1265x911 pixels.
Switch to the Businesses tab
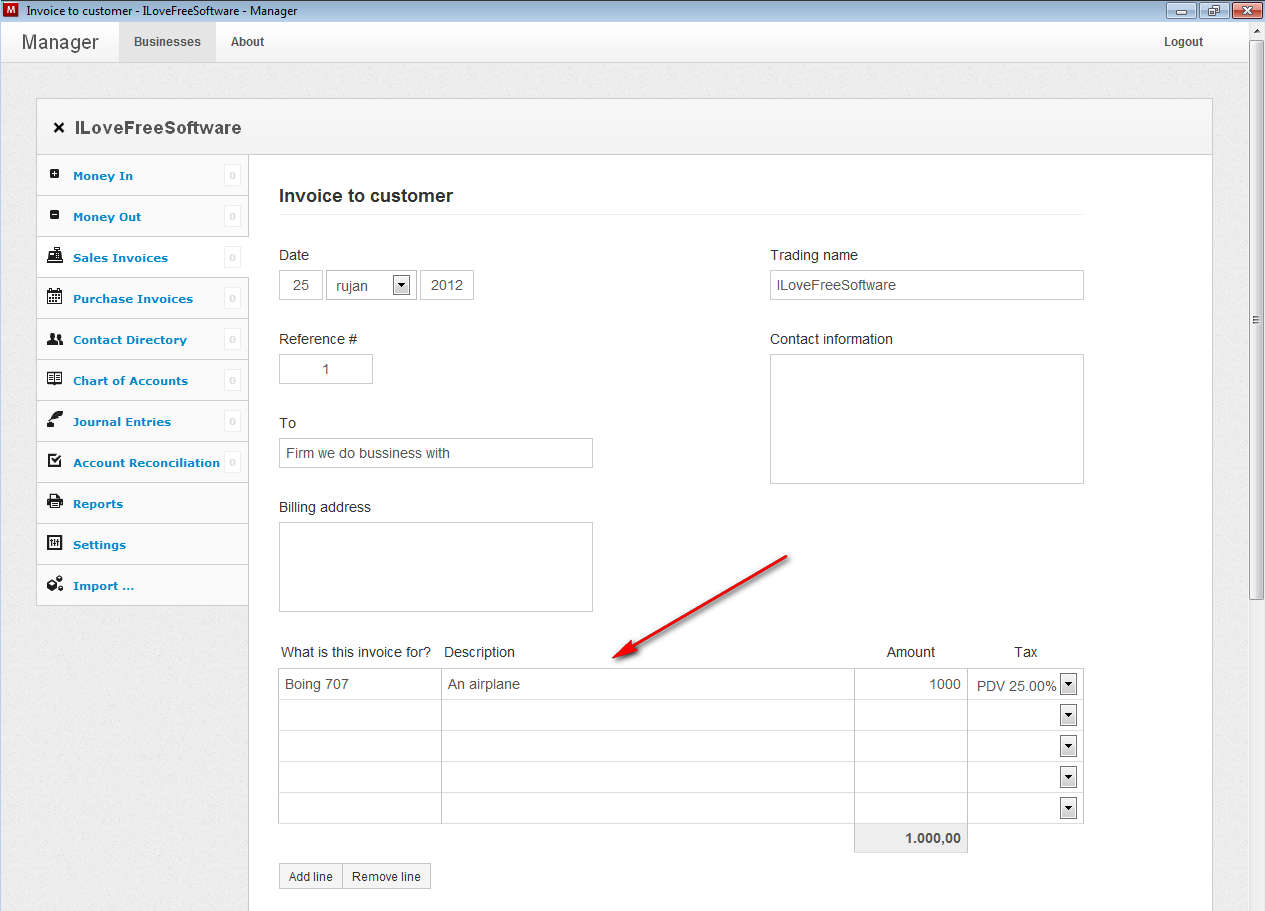pyautogui.click(x=167, y=42)
